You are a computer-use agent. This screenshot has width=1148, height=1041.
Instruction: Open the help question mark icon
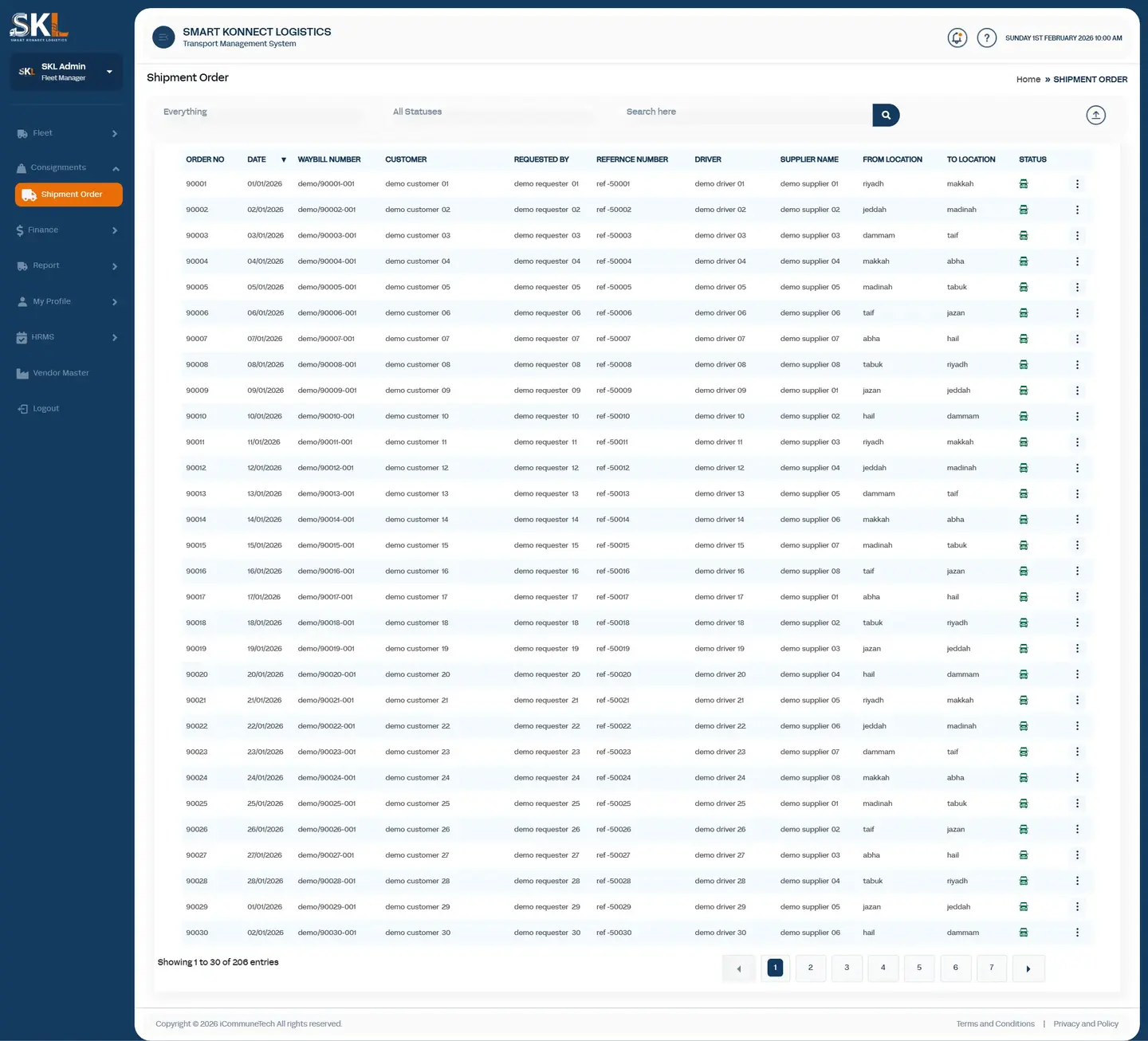pos(987,37)
